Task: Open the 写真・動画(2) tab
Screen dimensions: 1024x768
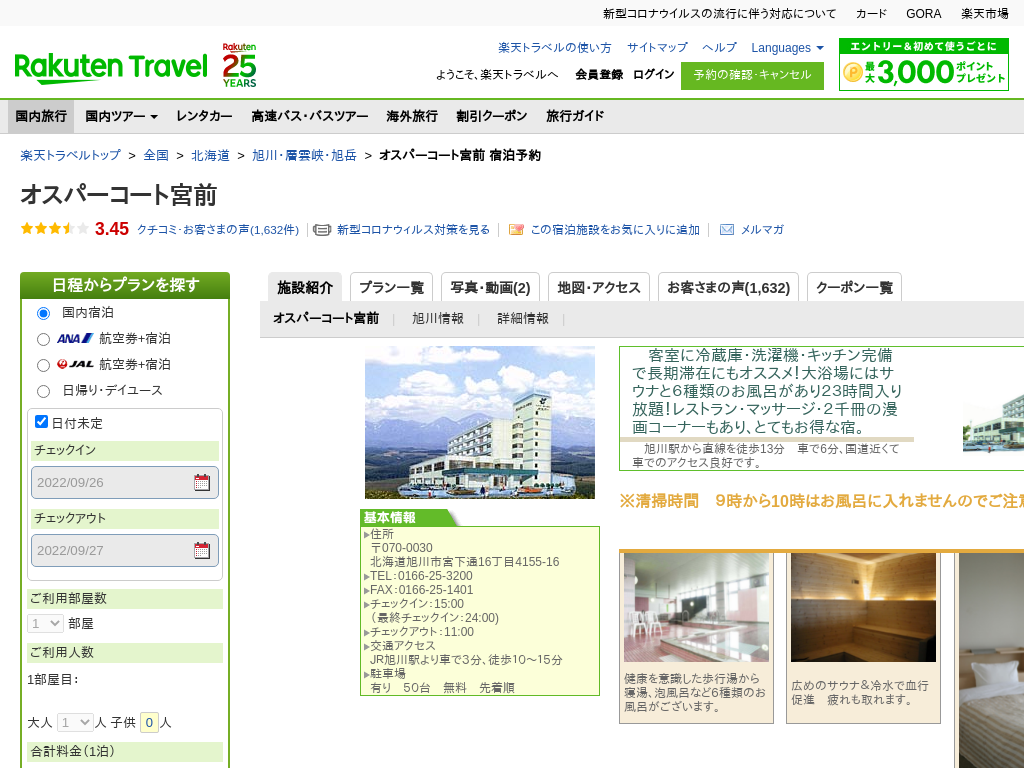Action: 490,287
